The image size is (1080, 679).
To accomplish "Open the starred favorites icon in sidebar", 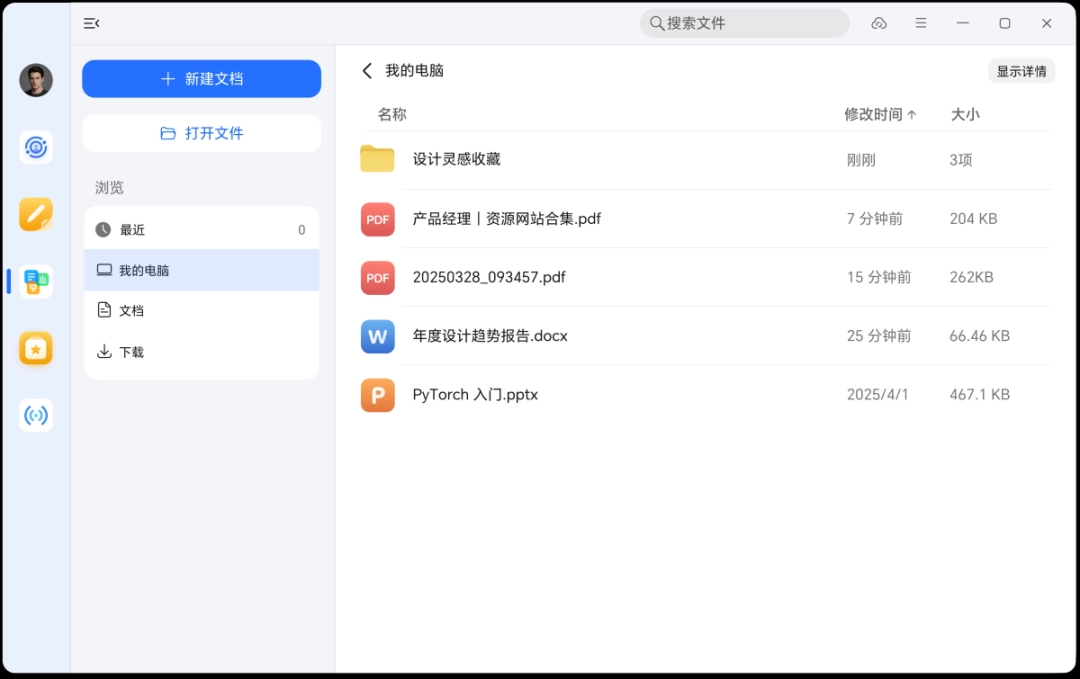I will click(x=36, y=348).
